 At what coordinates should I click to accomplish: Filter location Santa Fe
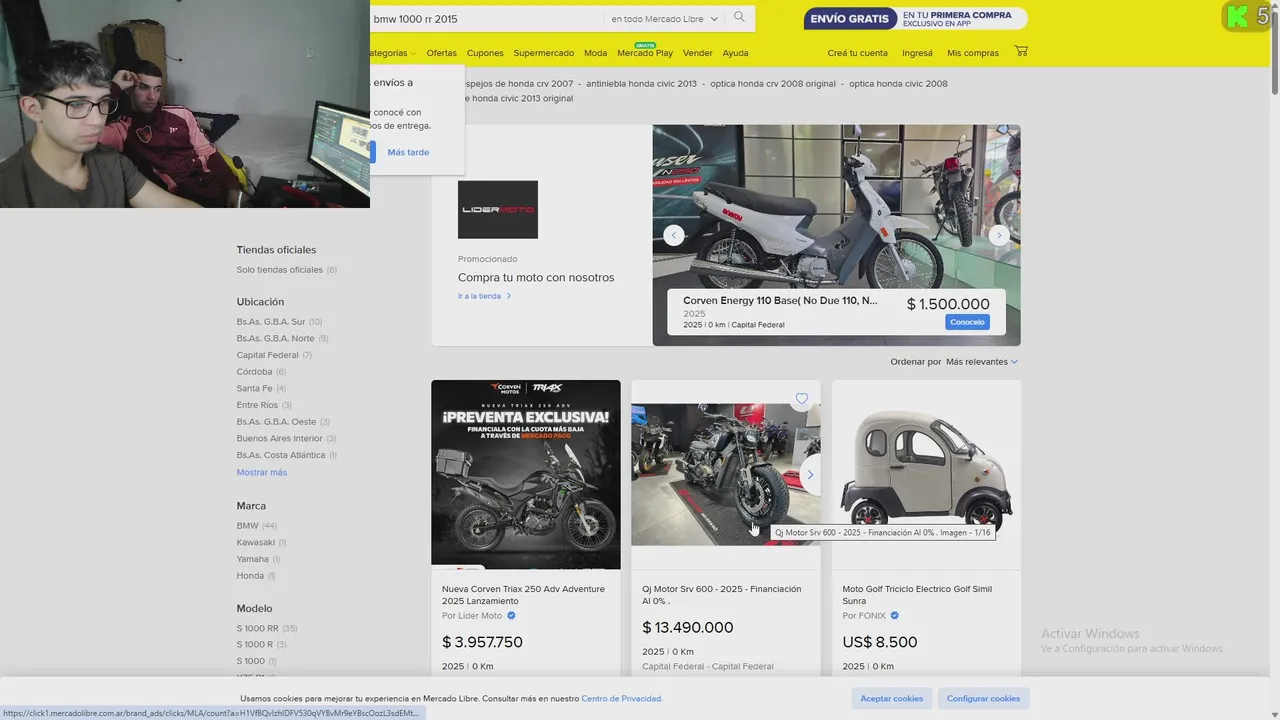coord(261,388)
